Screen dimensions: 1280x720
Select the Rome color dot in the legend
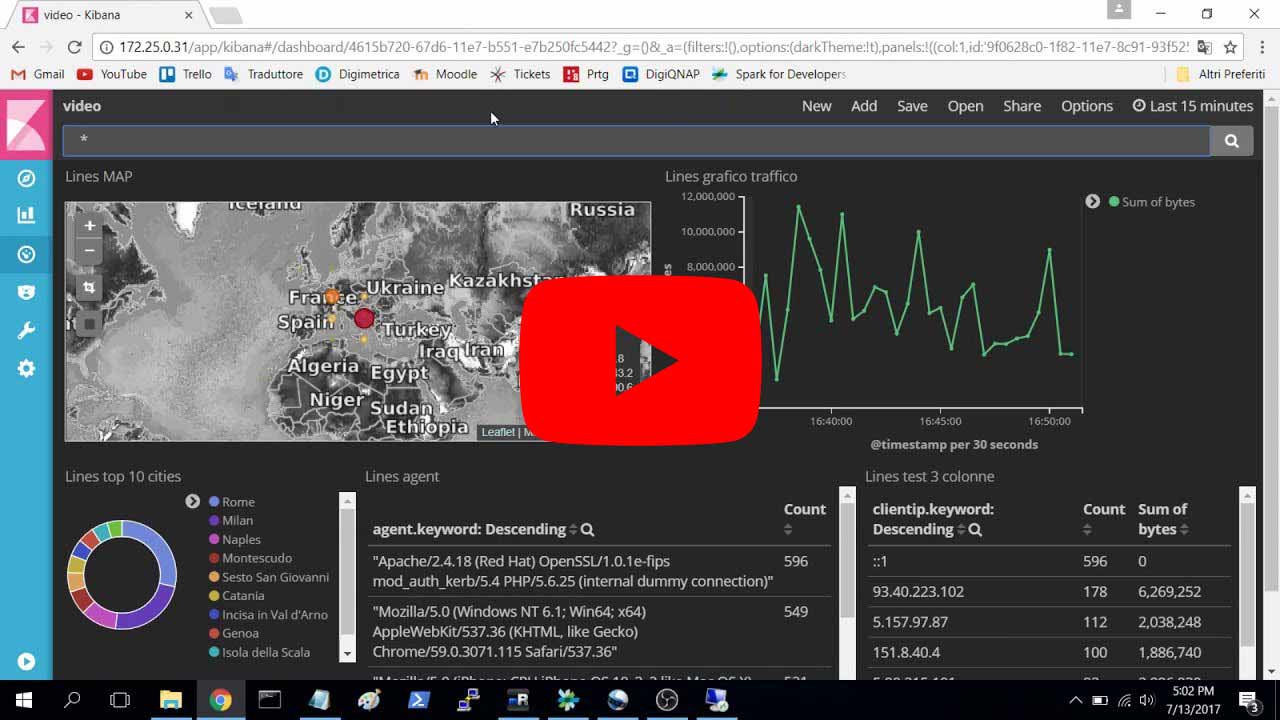pyautogui.click(x=214, y=502)
